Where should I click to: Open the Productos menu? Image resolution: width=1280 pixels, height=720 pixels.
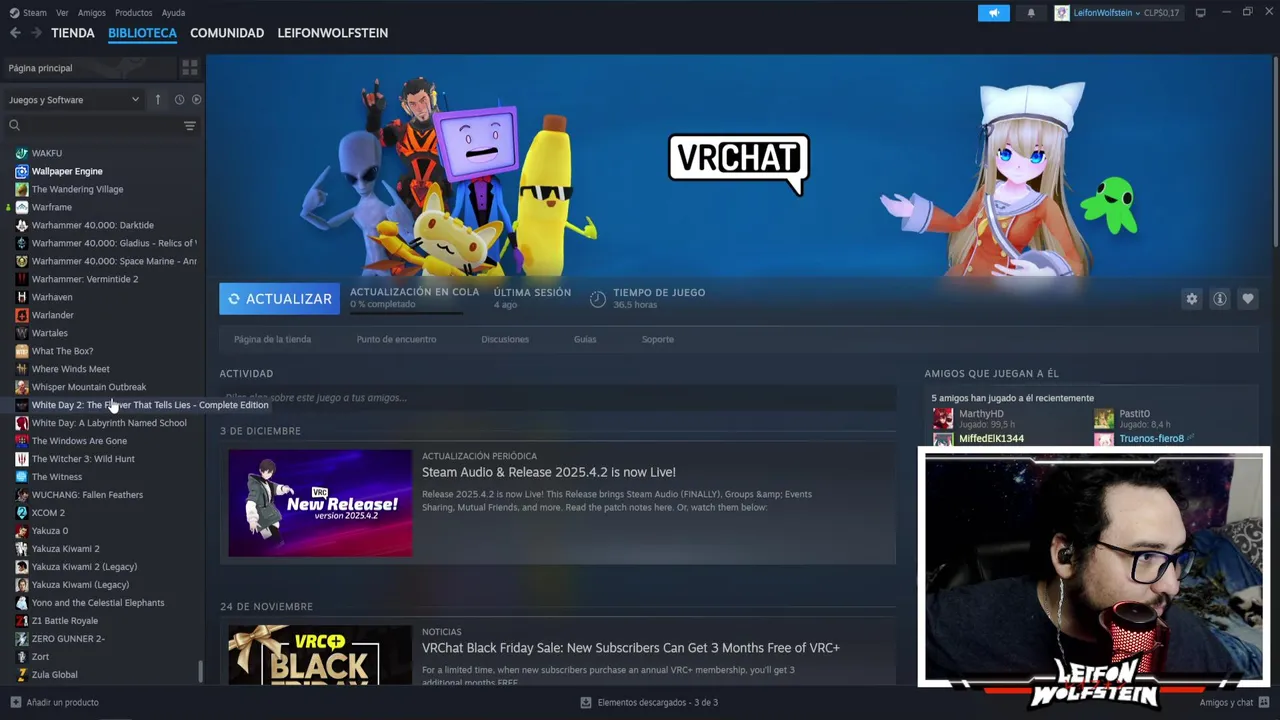coord(134,13)
